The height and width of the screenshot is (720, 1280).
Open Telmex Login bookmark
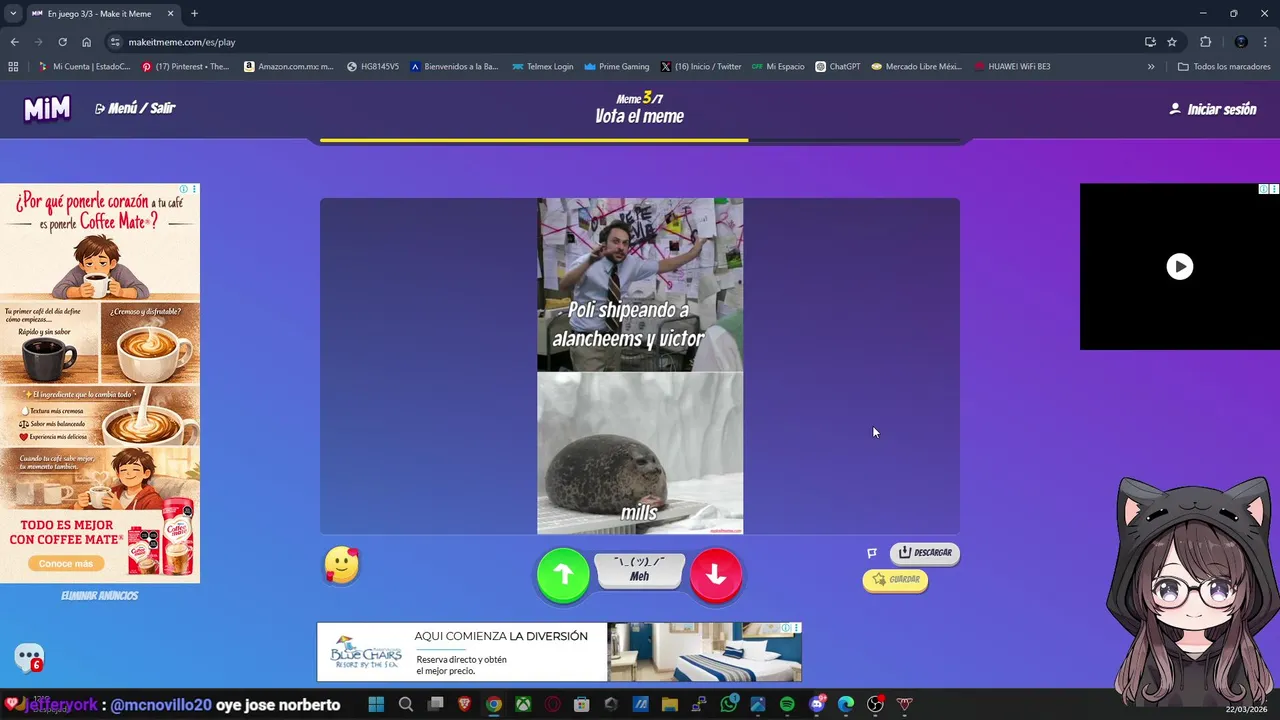tap(542, 67)
